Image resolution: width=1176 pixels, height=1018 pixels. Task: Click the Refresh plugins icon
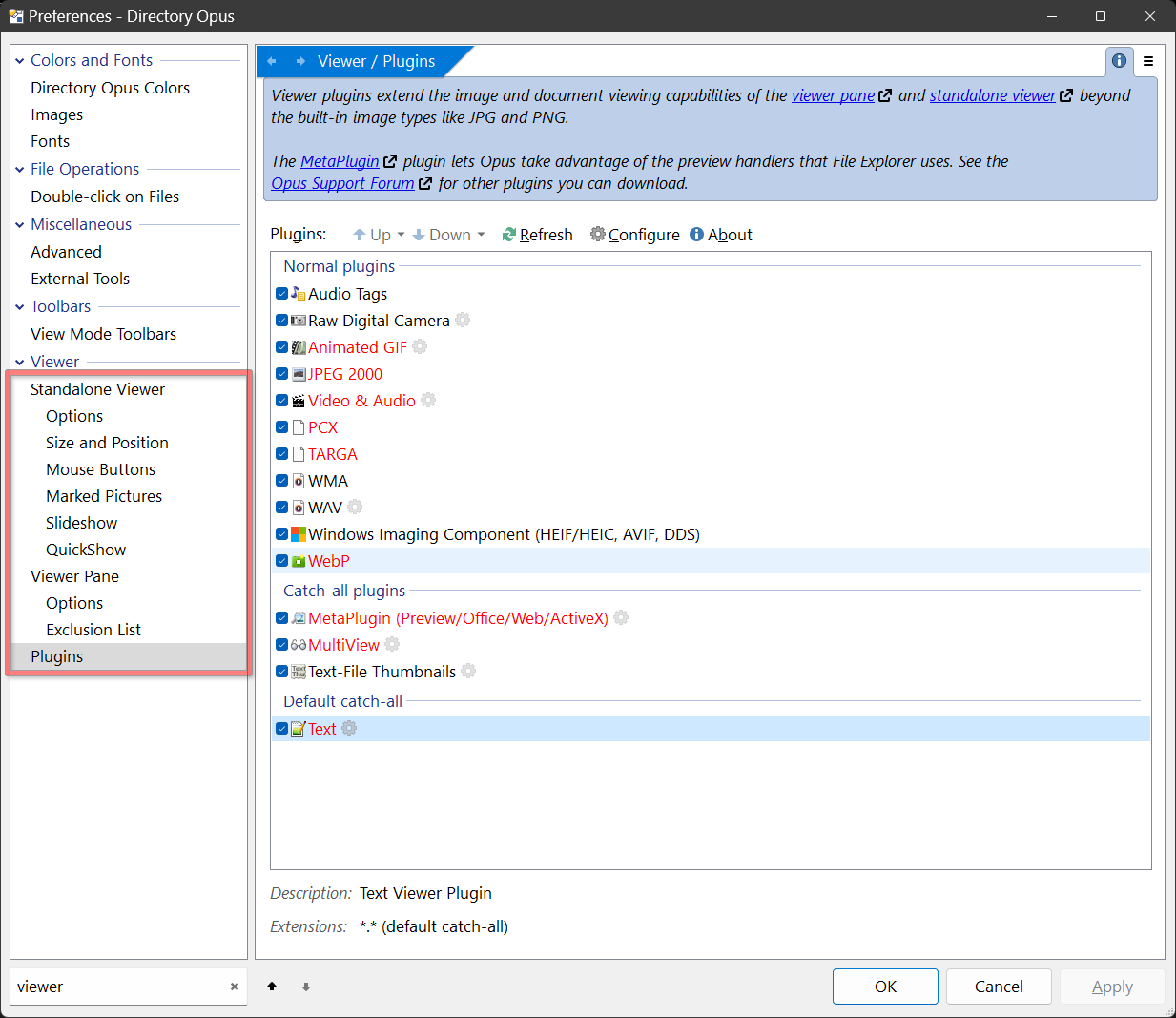(509, 235)
